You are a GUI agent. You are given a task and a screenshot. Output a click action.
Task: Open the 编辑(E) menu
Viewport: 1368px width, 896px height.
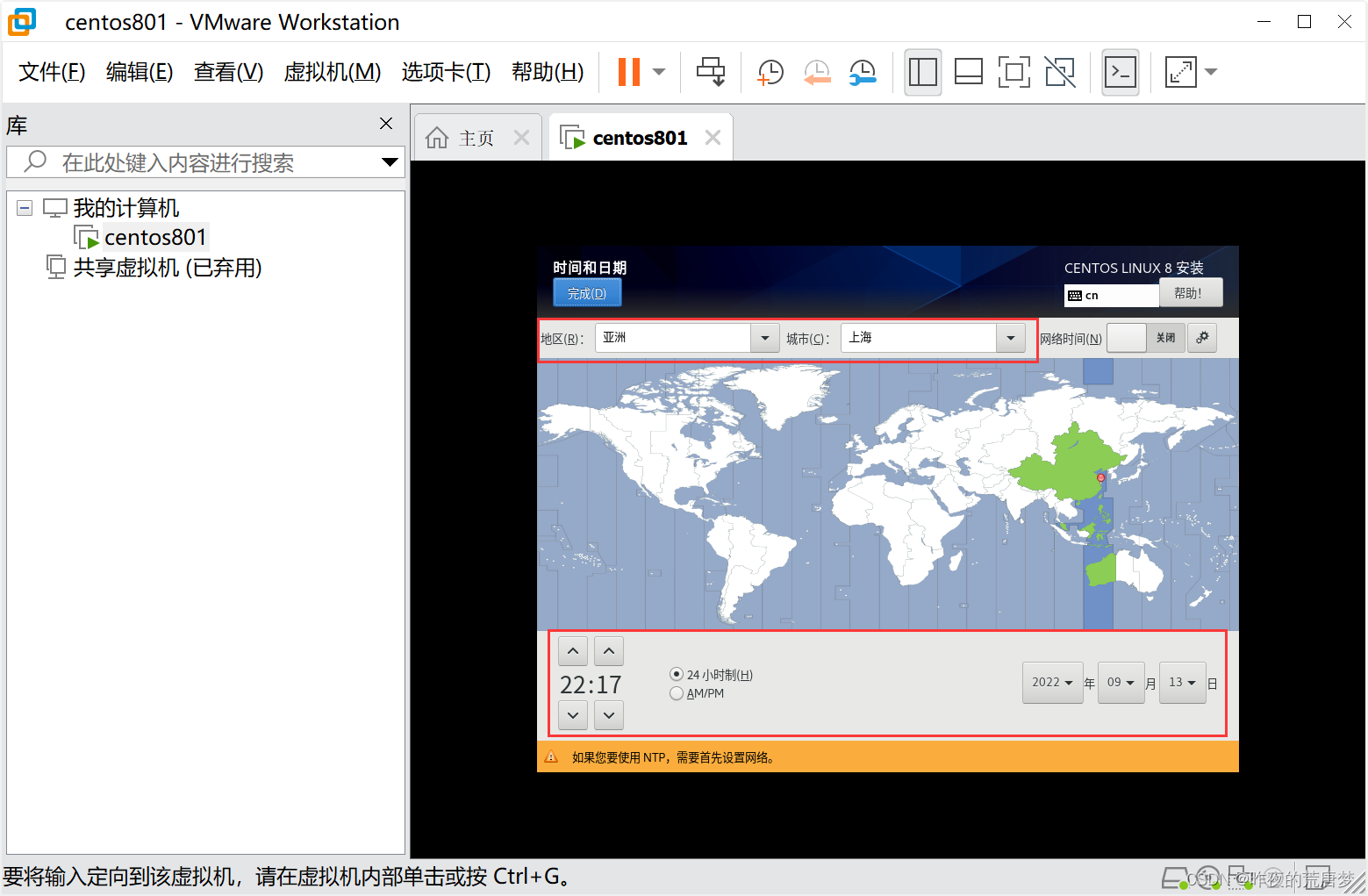point(140,72)
